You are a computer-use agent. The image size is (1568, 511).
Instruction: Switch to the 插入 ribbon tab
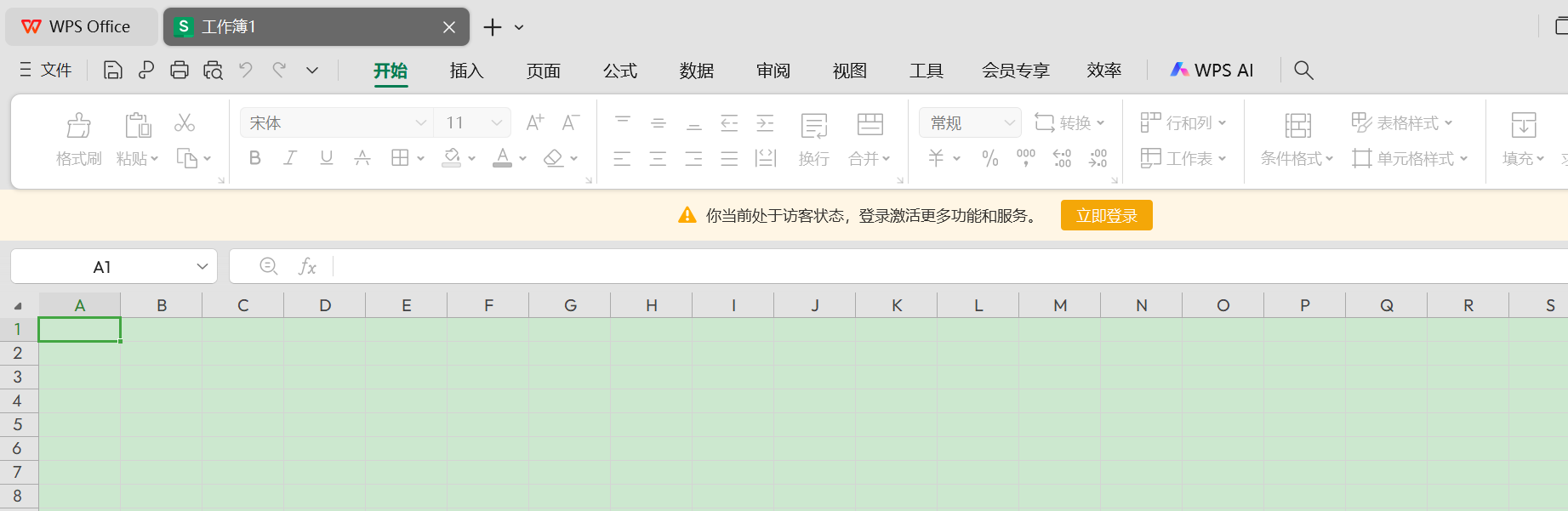click(x=466, y=71)
